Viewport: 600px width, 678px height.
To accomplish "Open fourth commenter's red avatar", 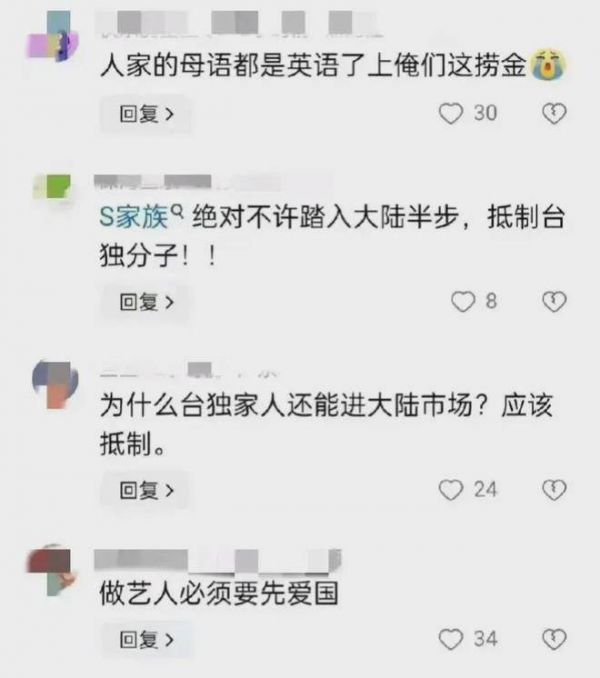I will point(51,571).
